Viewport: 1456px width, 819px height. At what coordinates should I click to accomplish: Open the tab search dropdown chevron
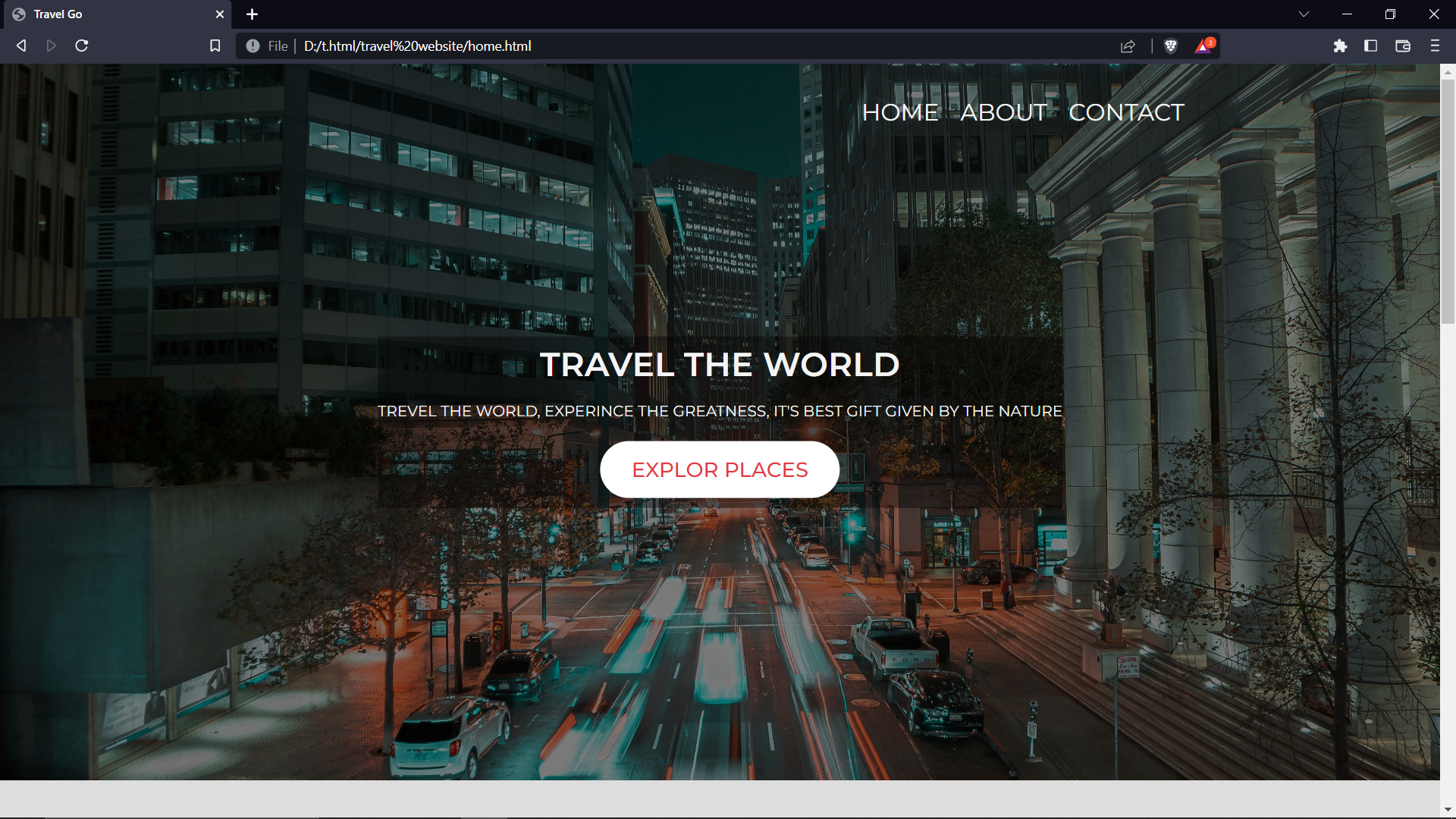pos(1304,14)
